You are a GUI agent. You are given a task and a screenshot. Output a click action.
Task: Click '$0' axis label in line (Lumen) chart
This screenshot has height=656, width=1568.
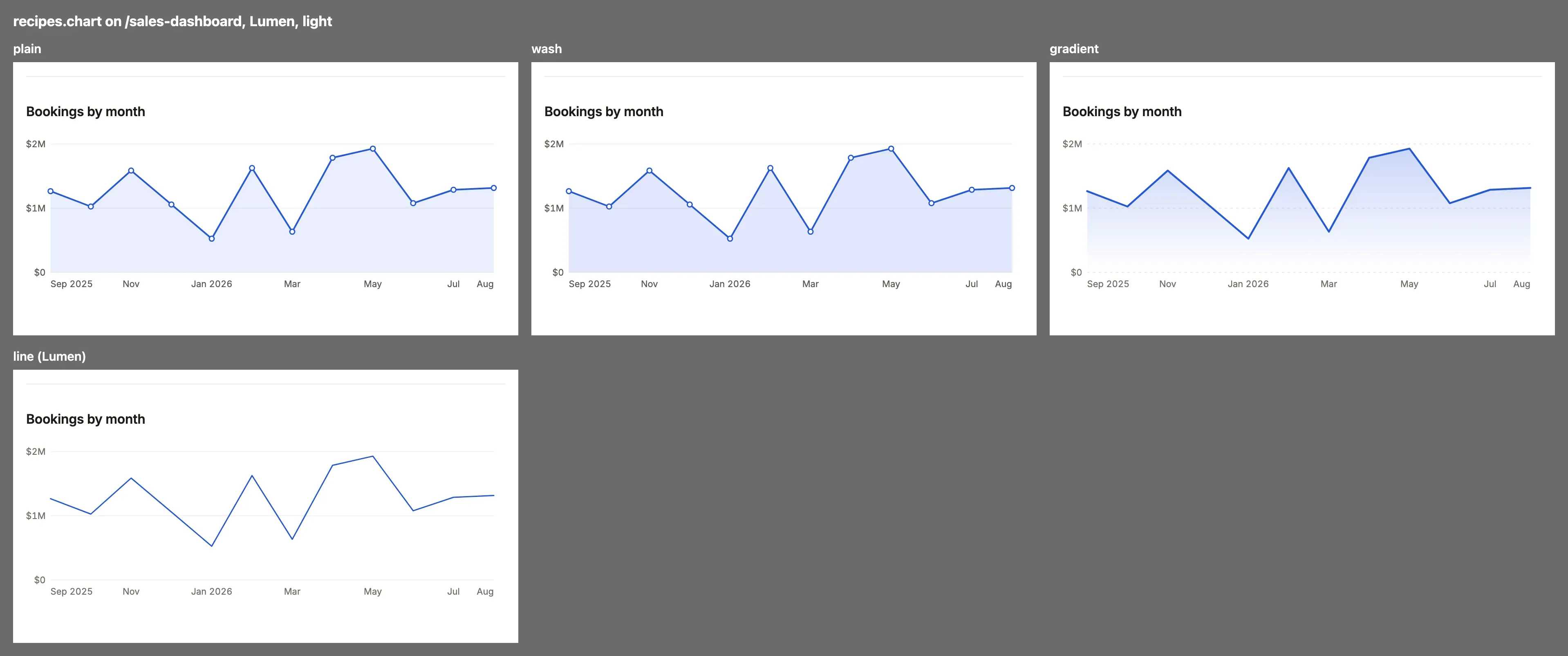point(40,580)
